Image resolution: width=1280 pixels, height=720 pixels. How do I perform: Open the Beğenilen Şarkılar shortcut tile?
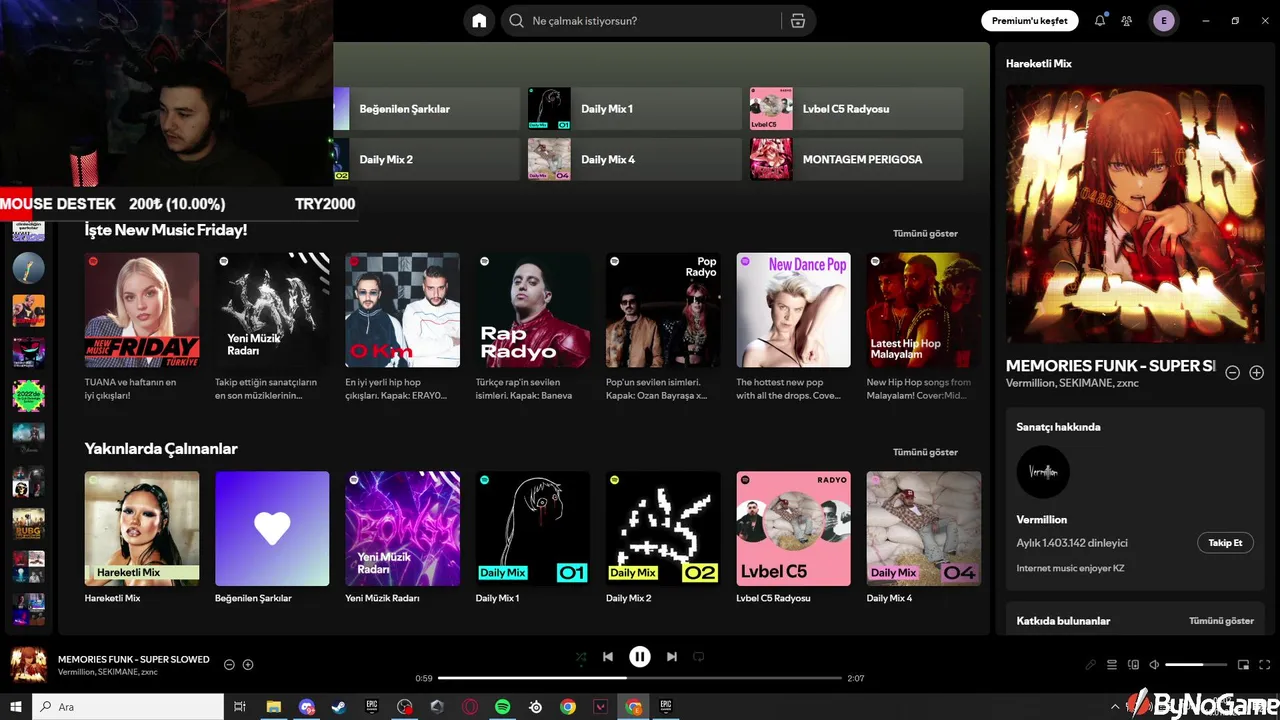(426, 108)
